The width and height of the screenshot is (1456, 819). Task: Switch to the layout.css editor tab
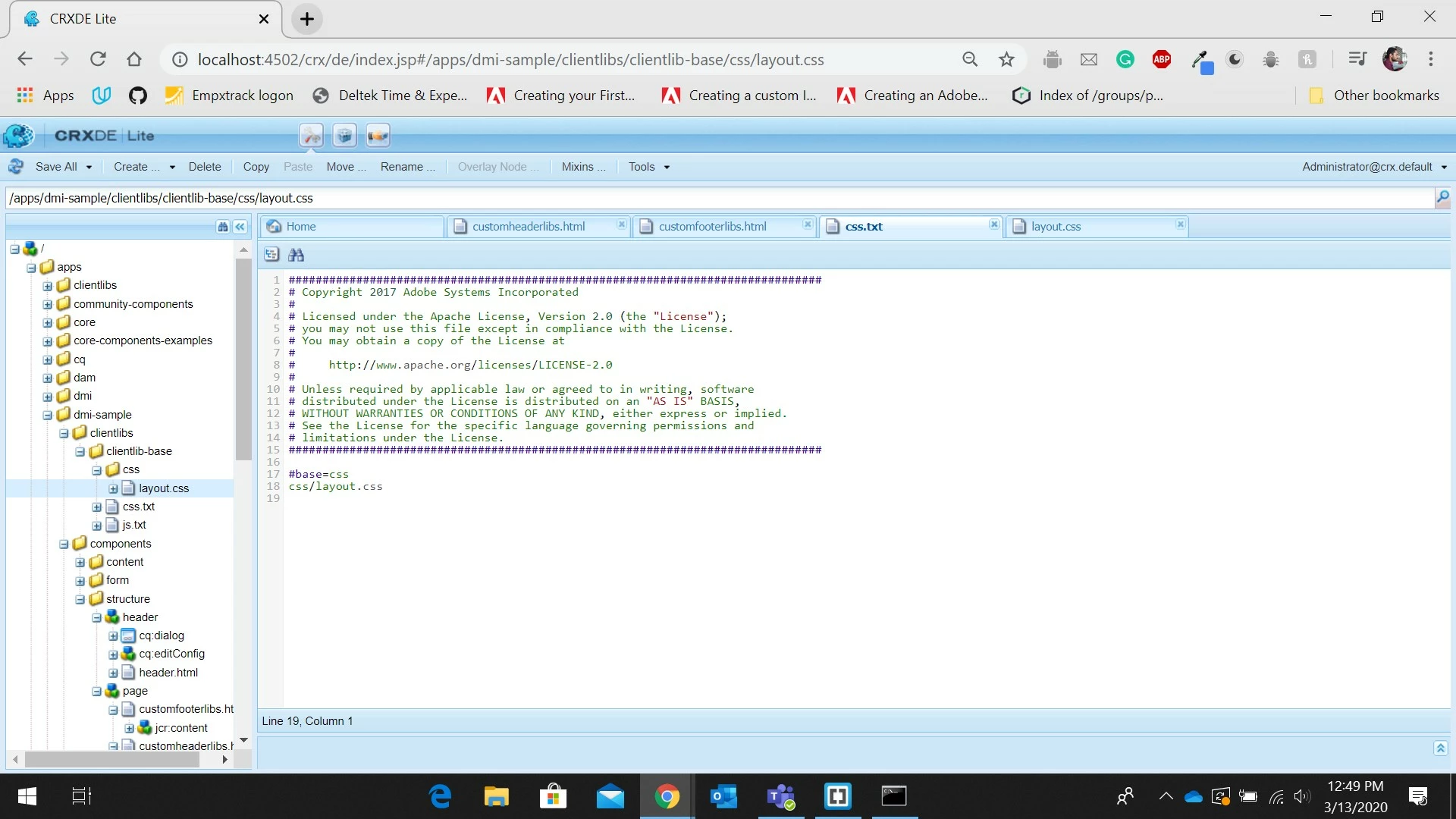click(1056, 227)
